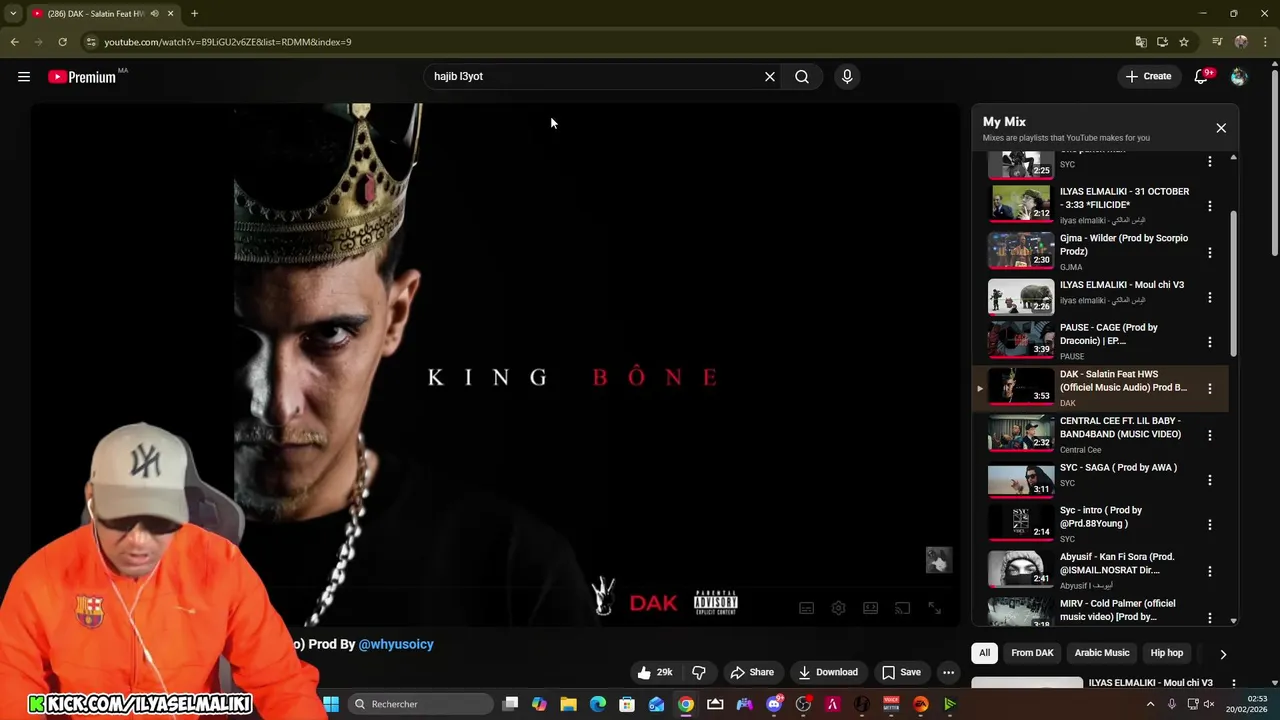This screenshot has height=720, width=1280.
Task: Cast the video with Play on TV icon
Action: [902, 608]
